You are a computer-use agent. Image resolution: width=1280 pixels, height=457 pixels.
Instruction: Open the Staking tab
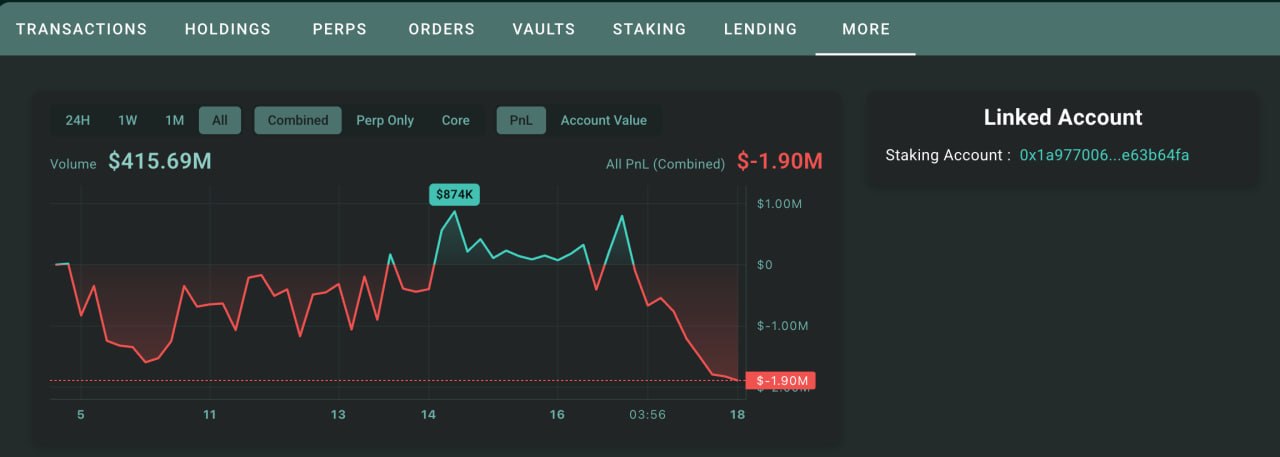(650, 29)
